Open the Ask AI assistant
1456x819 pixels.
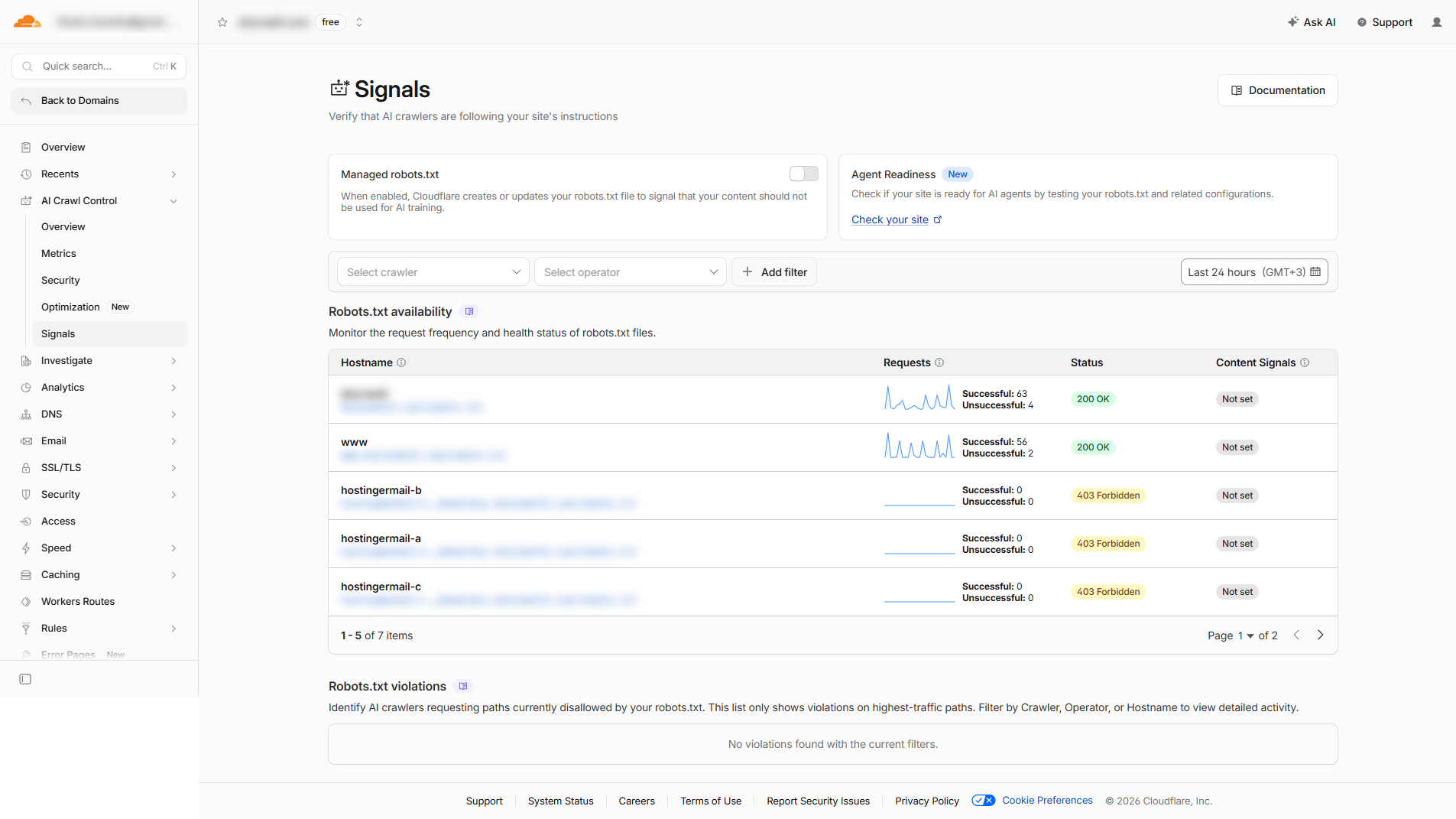(1312, 22)
